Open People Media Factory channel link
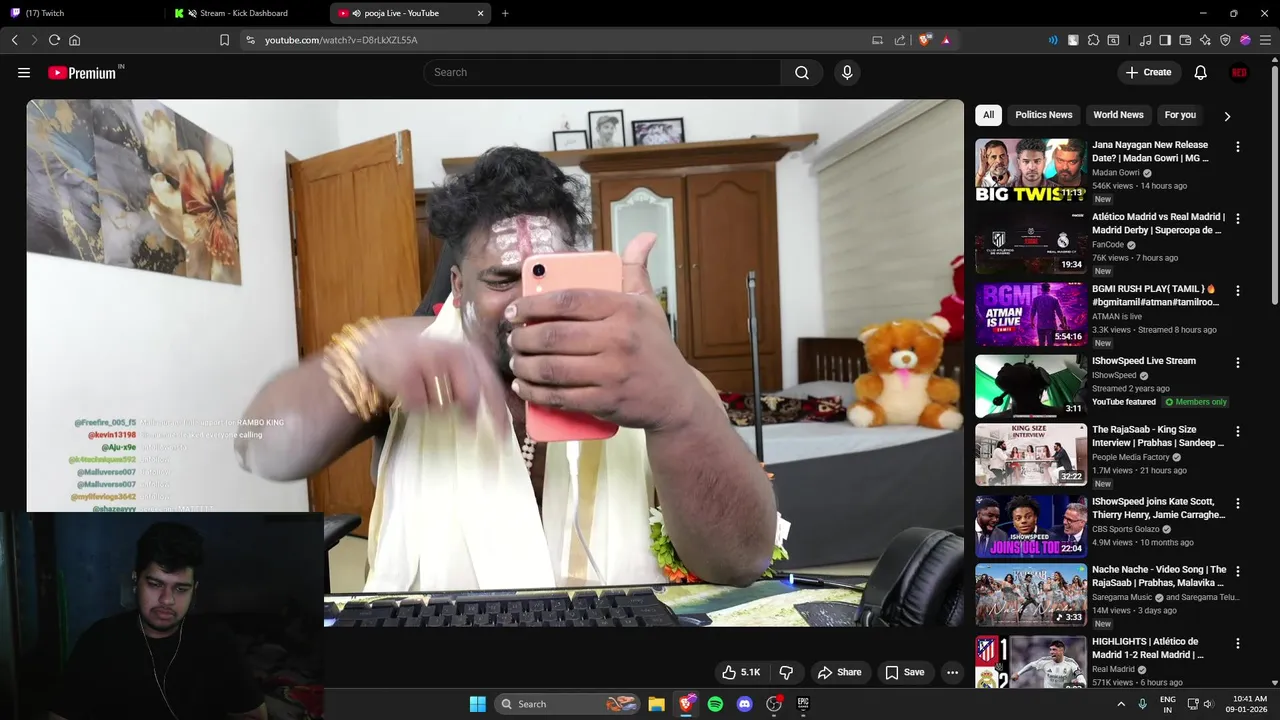This screenshot has height=720, width=1280. tap(1131, 457)
